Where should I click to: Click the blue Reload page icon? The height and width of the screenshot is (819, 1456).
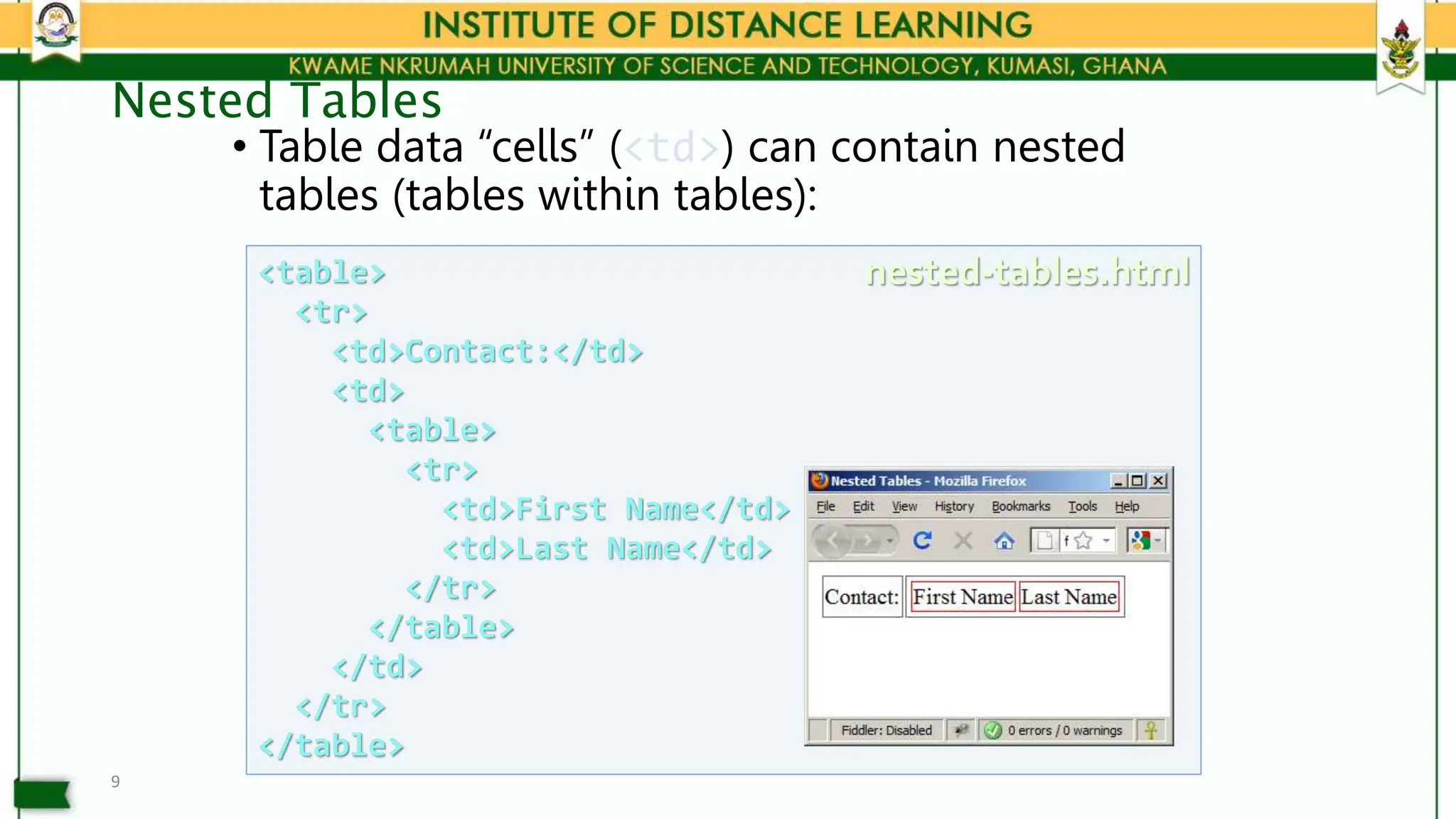point(923,541)
